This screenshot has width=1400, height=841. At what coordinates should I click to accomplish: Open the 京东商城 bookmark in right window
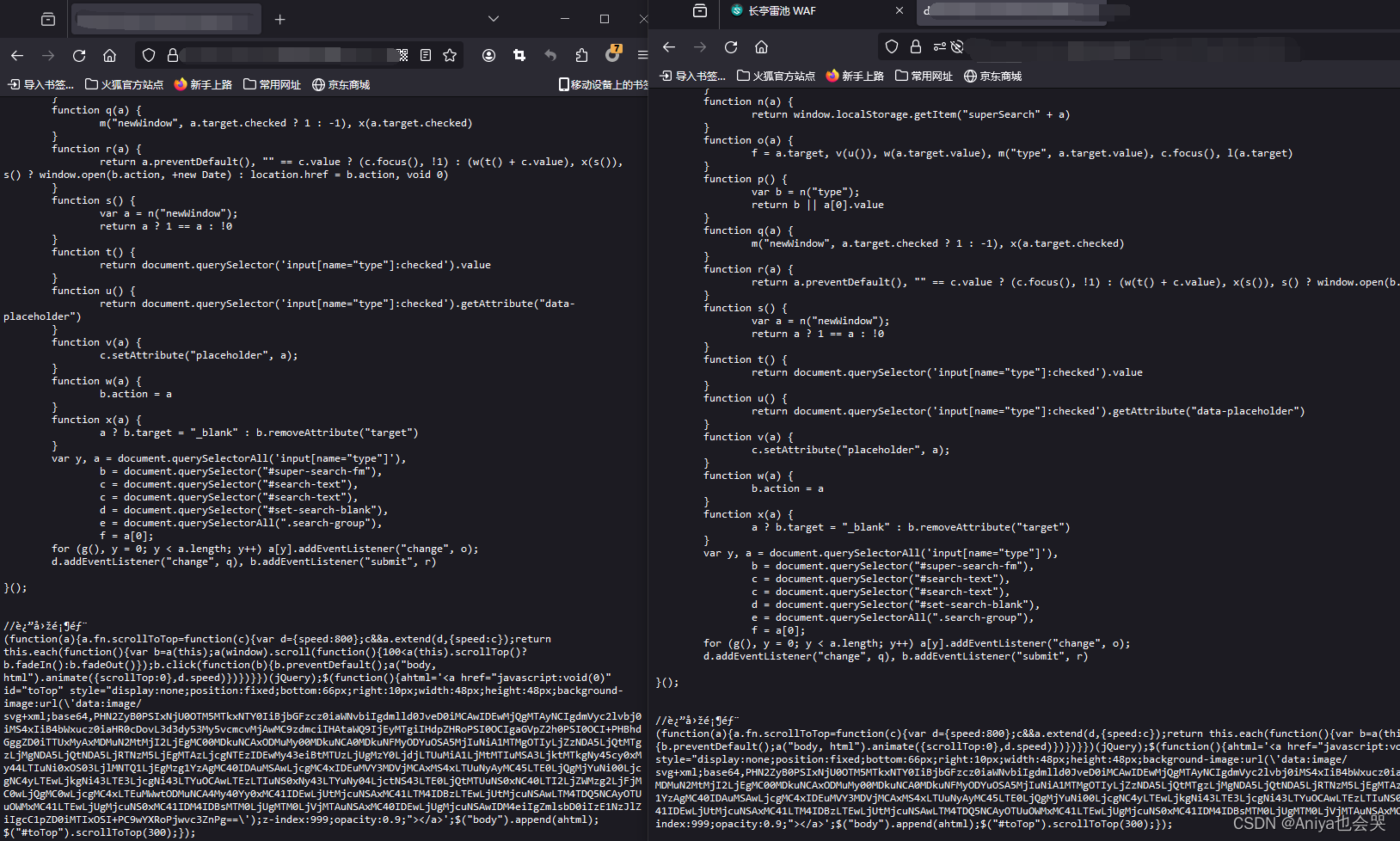[x=993, y=76]
